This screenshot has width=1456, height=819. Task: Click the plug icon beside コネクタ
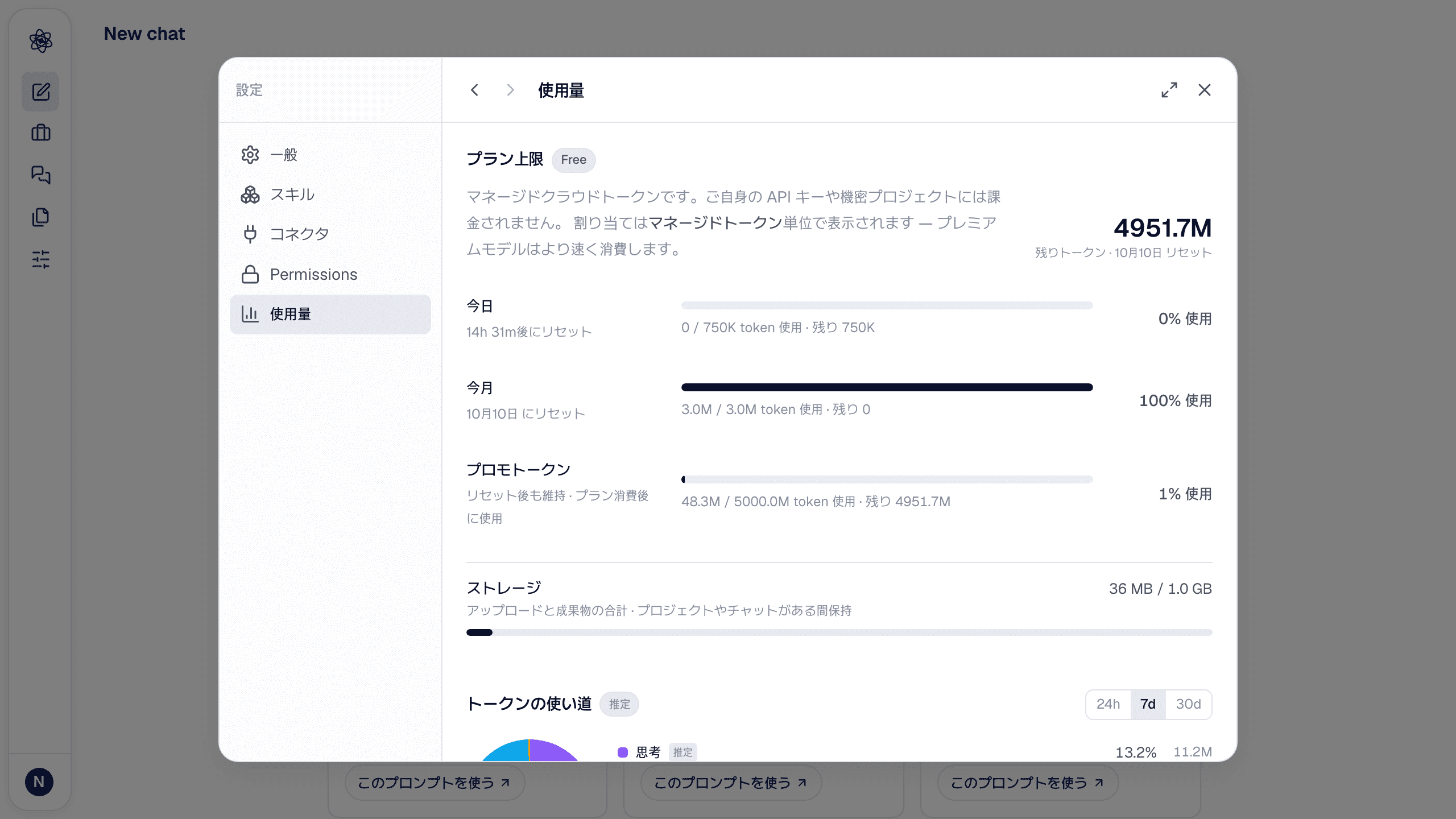point(250,234)
